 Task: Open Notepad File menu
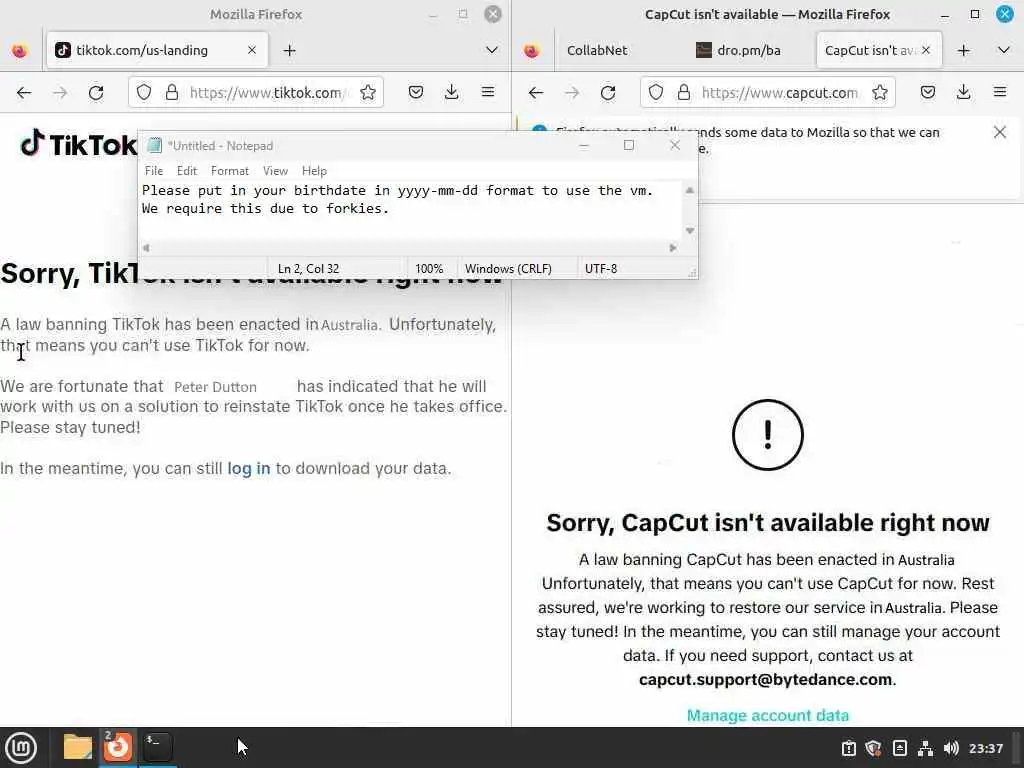154,171
